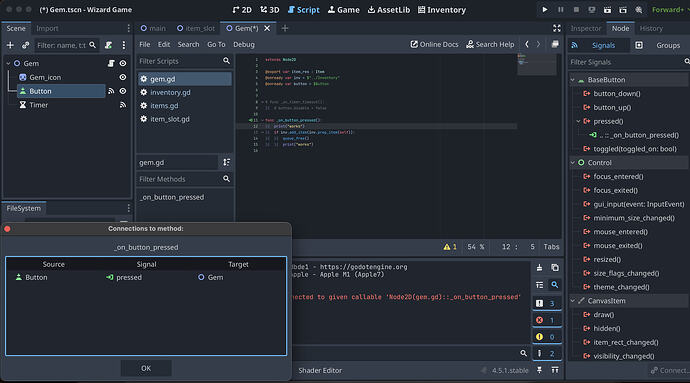Image resolution: width=690 pixels, height=383 pixels.
Task: Toggle warning messages filter in output
Action: (x=547, y=337)
